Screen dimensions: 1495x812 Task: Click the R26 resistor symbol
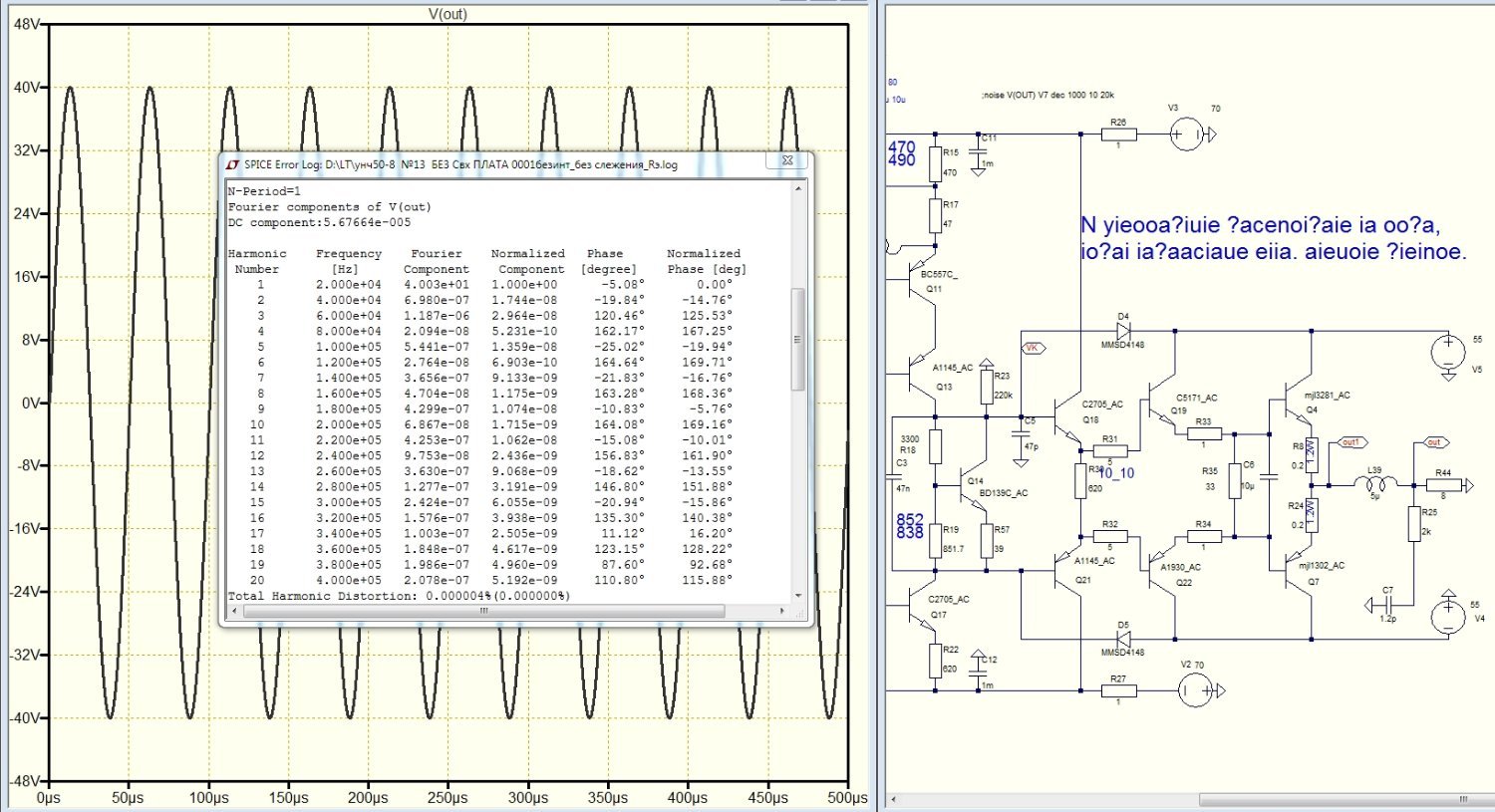point(1118,134)
